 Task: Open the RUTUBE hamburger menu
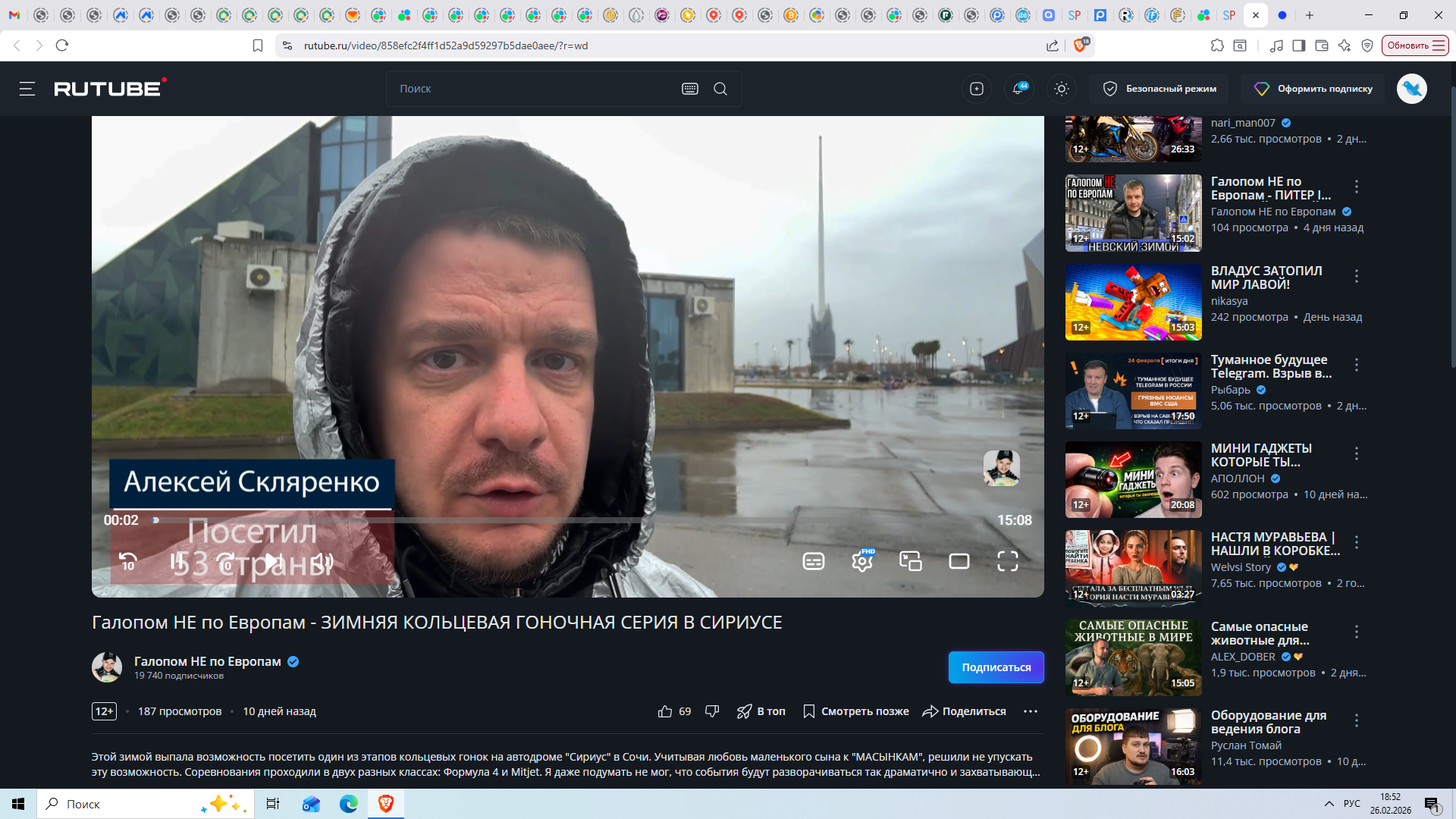point(27,89)
